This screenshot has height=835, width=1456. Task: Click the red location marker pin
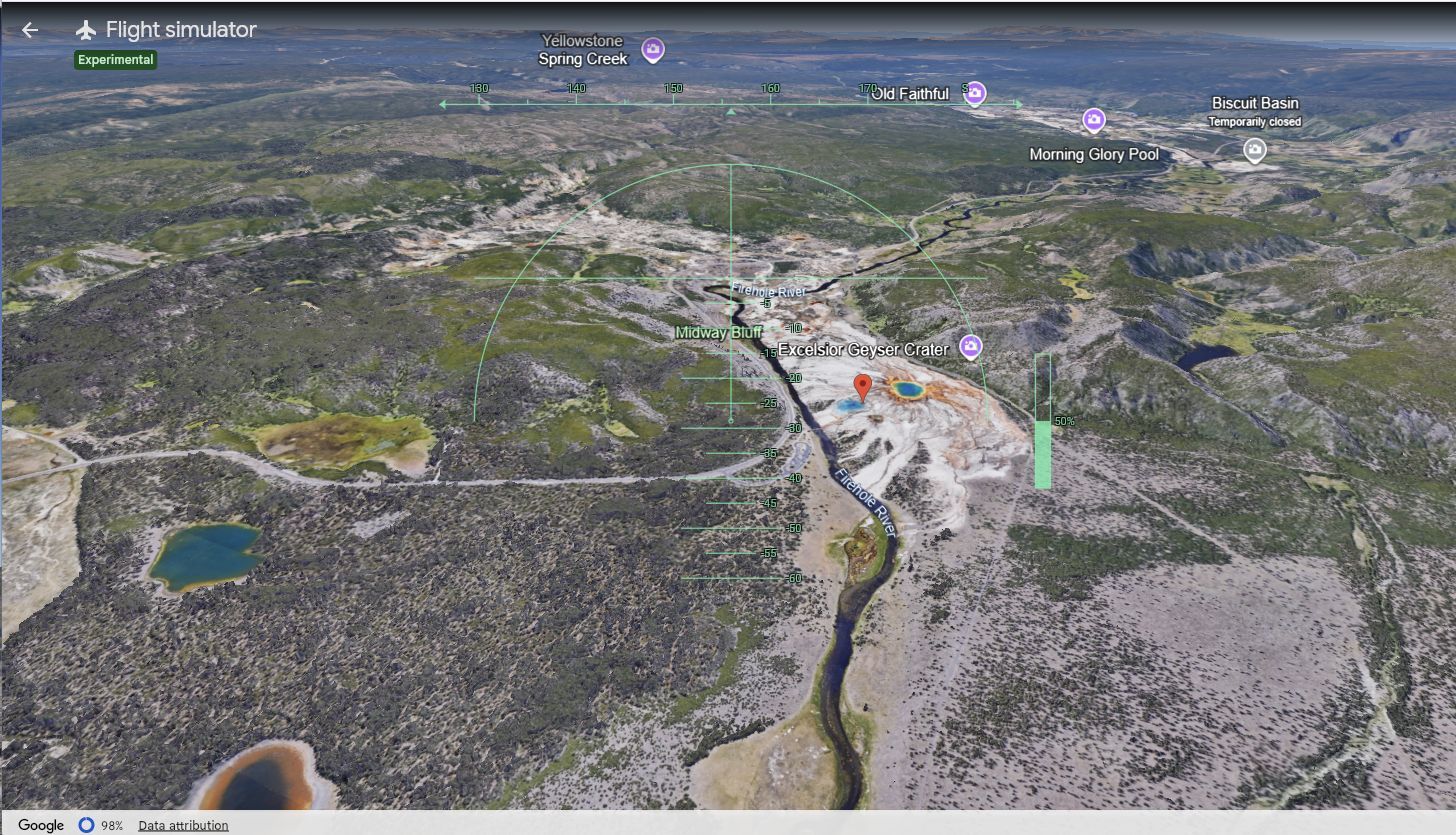point(862,388)
